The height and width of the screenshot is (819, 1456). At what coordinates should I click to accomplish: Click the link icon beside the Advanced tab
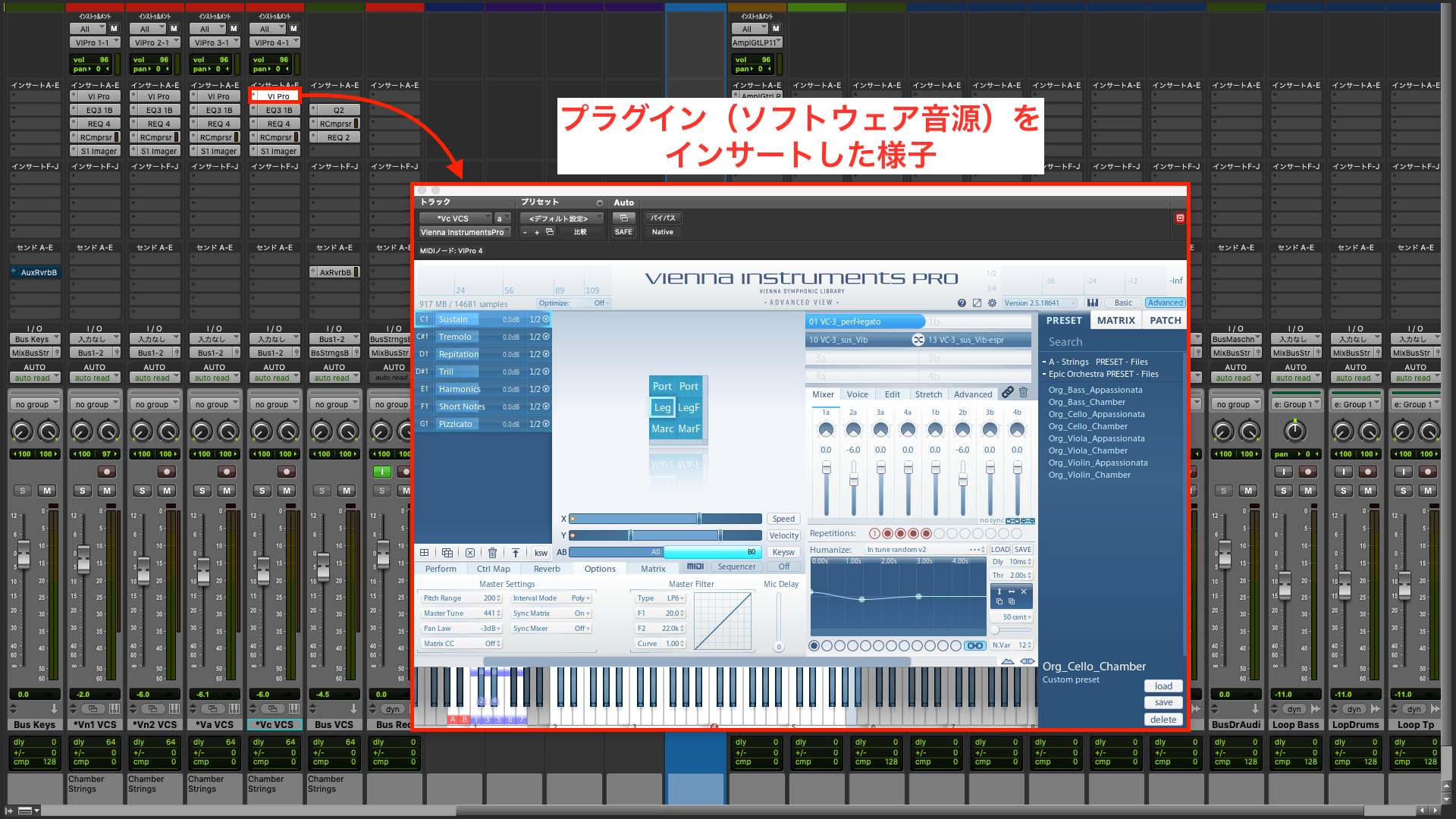coord(1007,393)
